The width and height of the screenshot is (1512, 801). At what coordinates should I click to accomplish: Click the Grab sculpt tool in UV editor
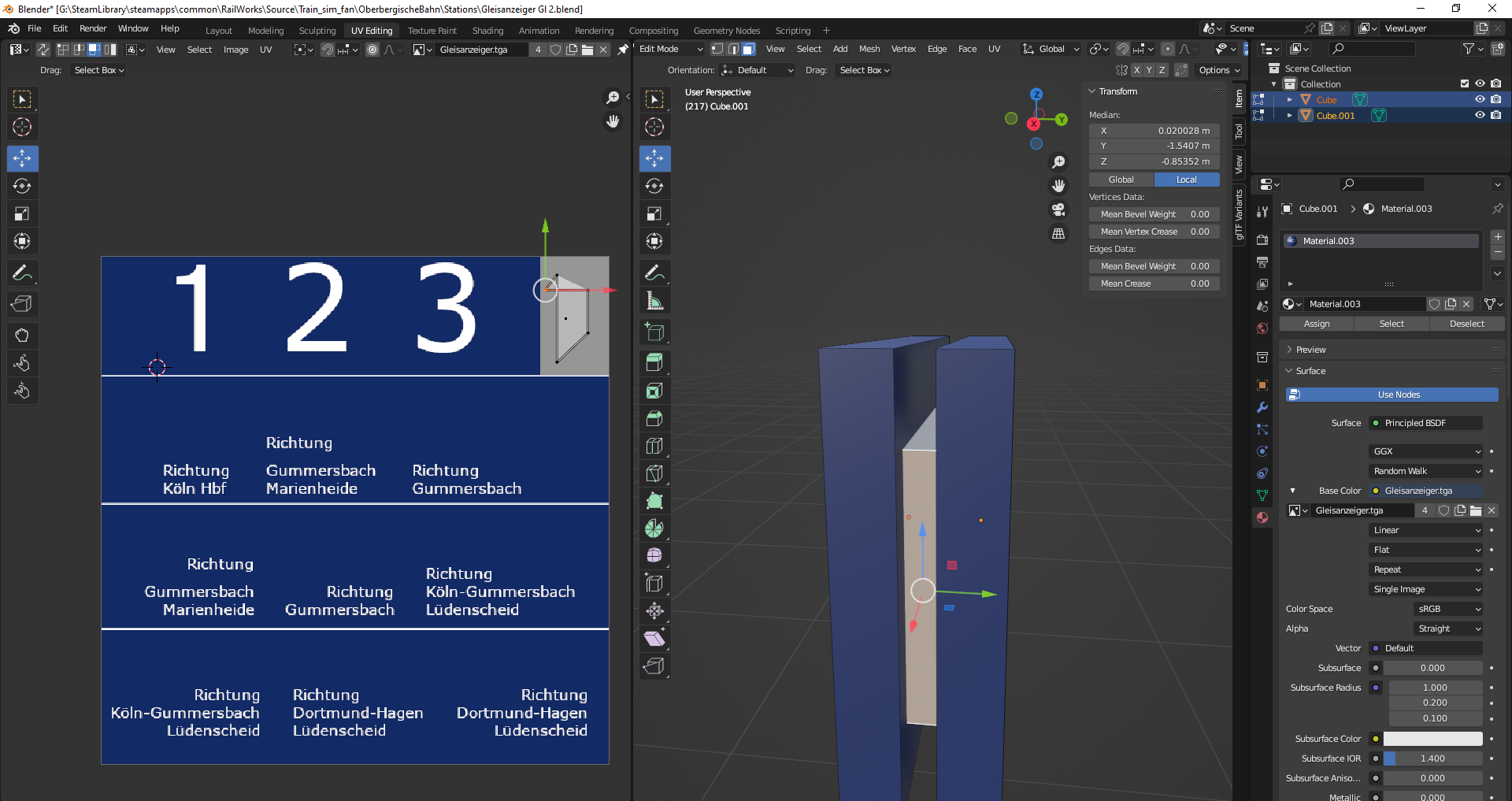tap(22, 336)
